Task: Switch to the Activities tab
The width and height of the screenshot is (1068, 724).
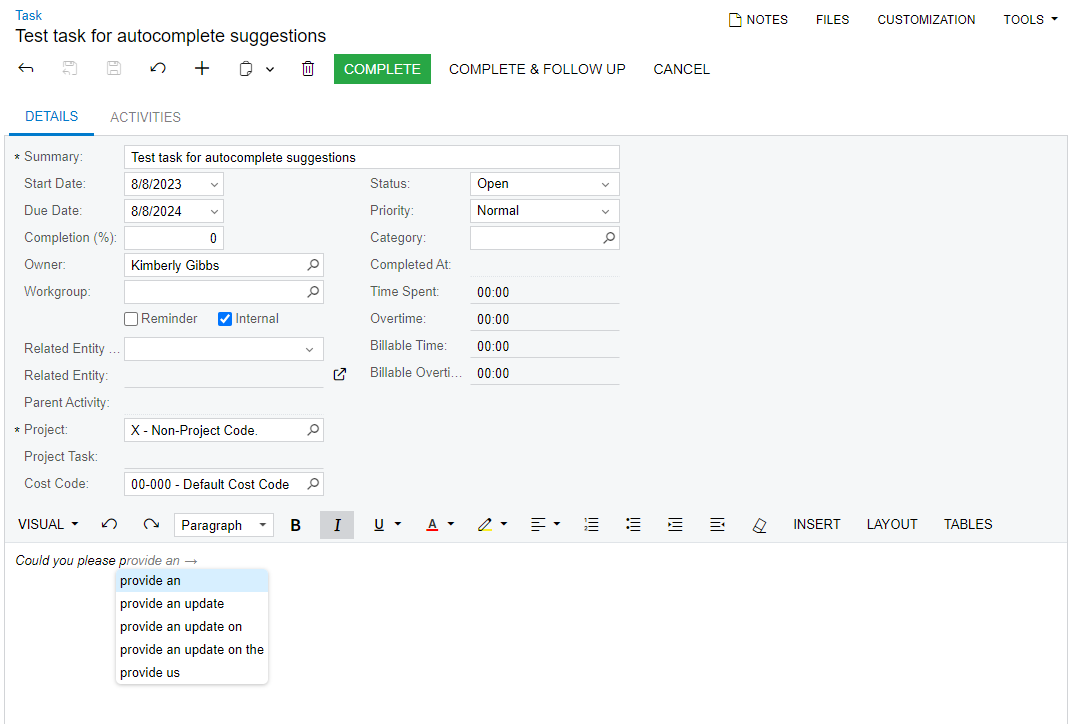Action: pos(145,117)
